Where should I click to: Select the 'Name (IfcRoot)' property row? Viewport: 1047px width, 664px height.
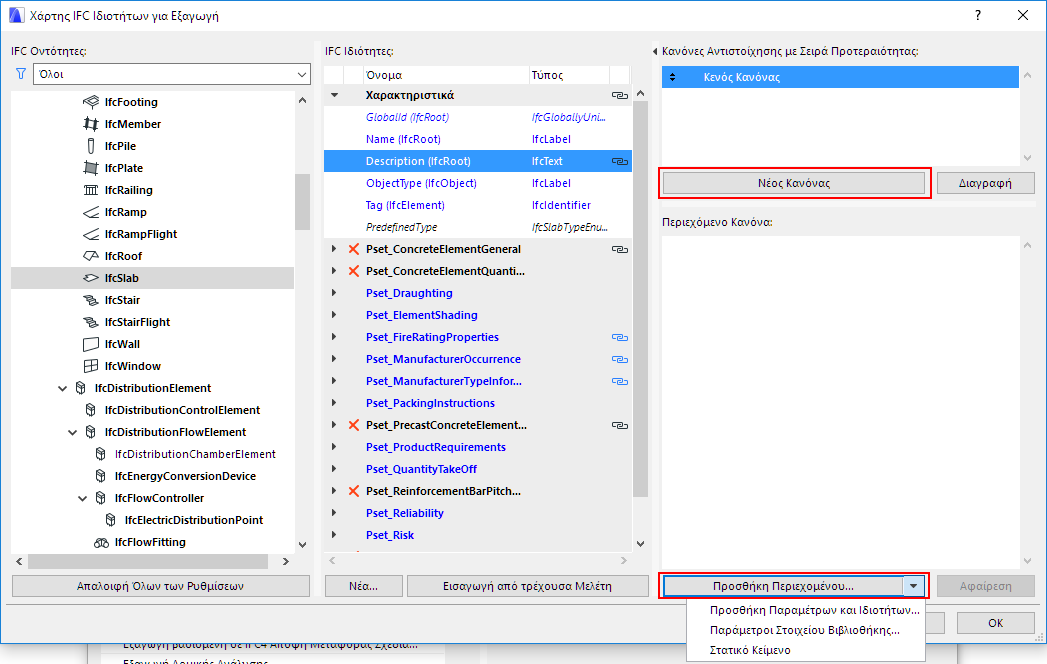[x=477, y=139]
